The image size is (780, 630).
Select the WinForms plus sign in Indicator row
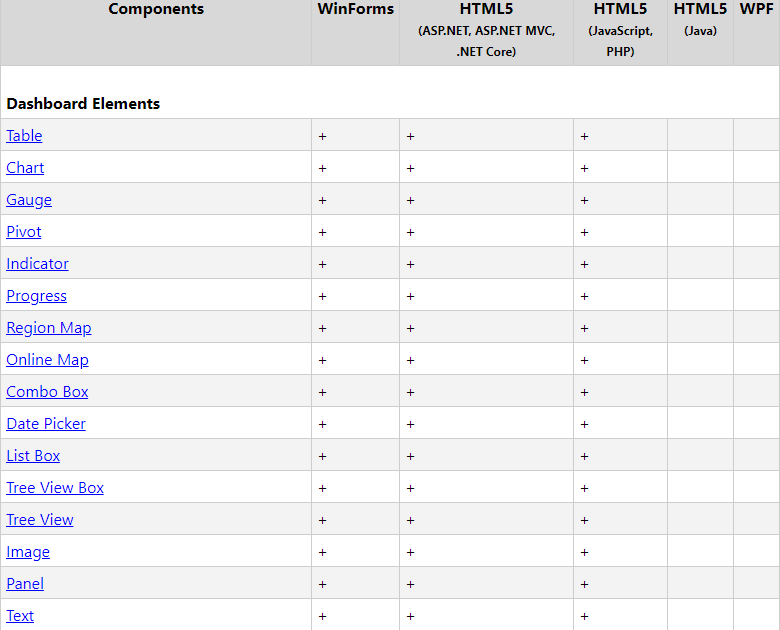tap(322, 264)
